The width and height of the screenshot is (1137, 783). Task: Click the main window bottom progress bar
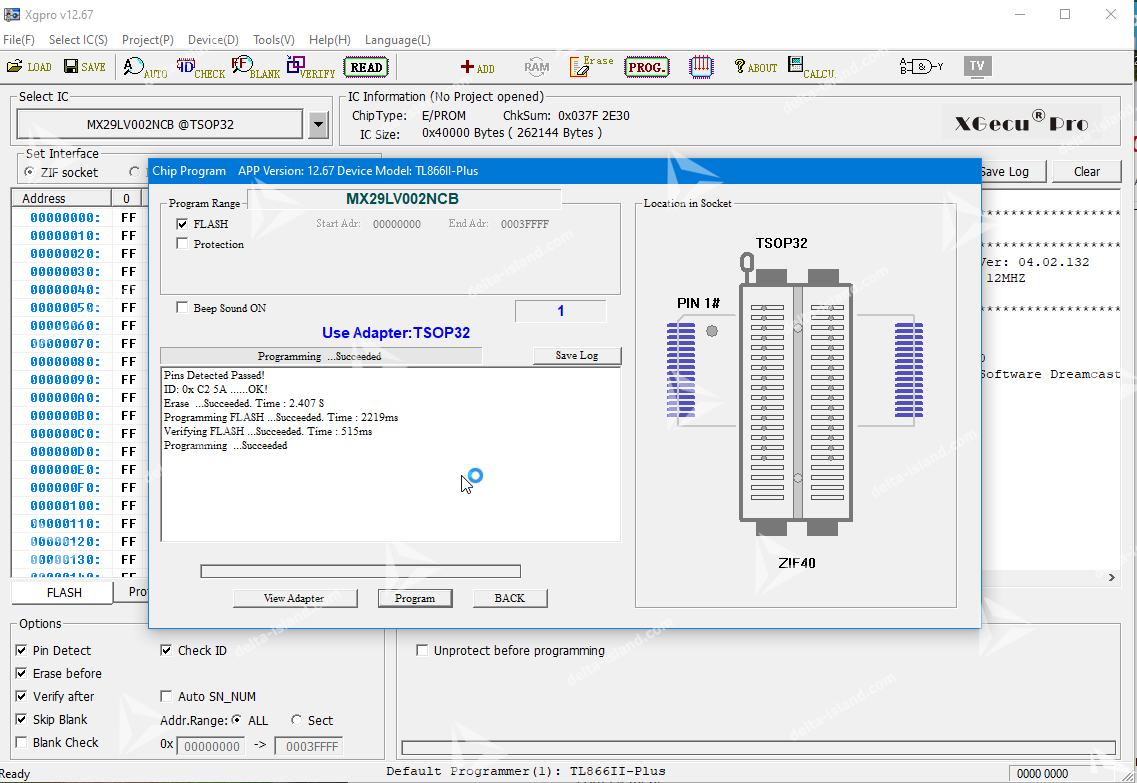pos(758,747)
